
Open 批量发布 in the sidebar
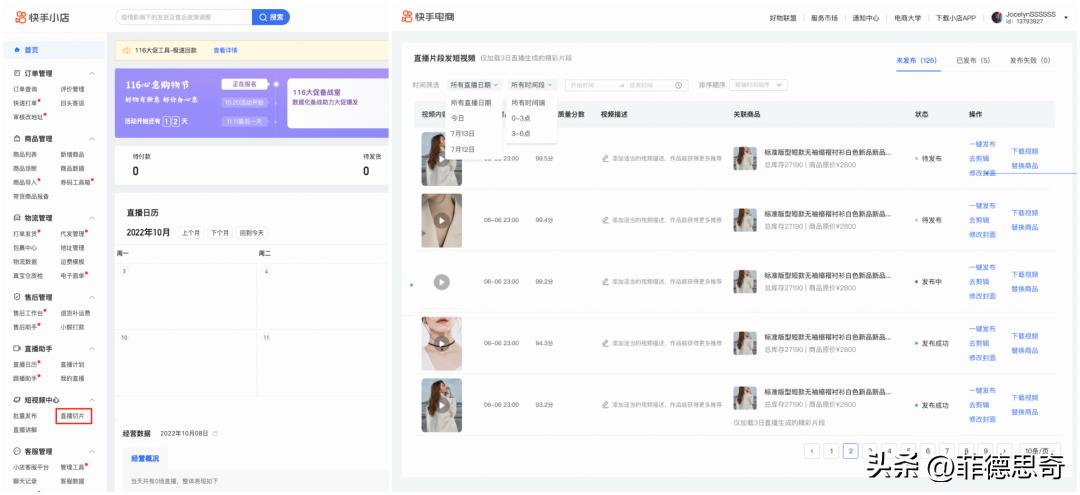point(25,416)
